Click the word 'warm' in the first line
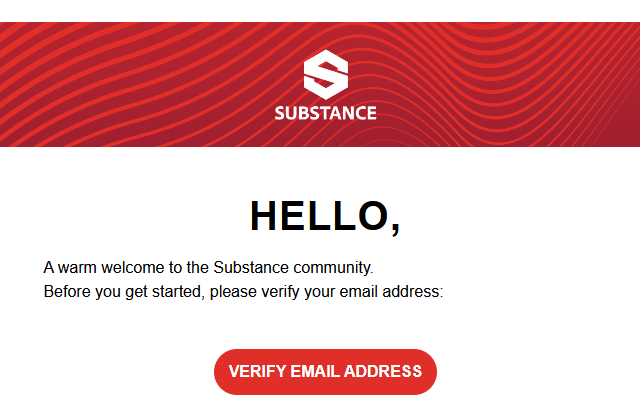 [x=77, y=268]
